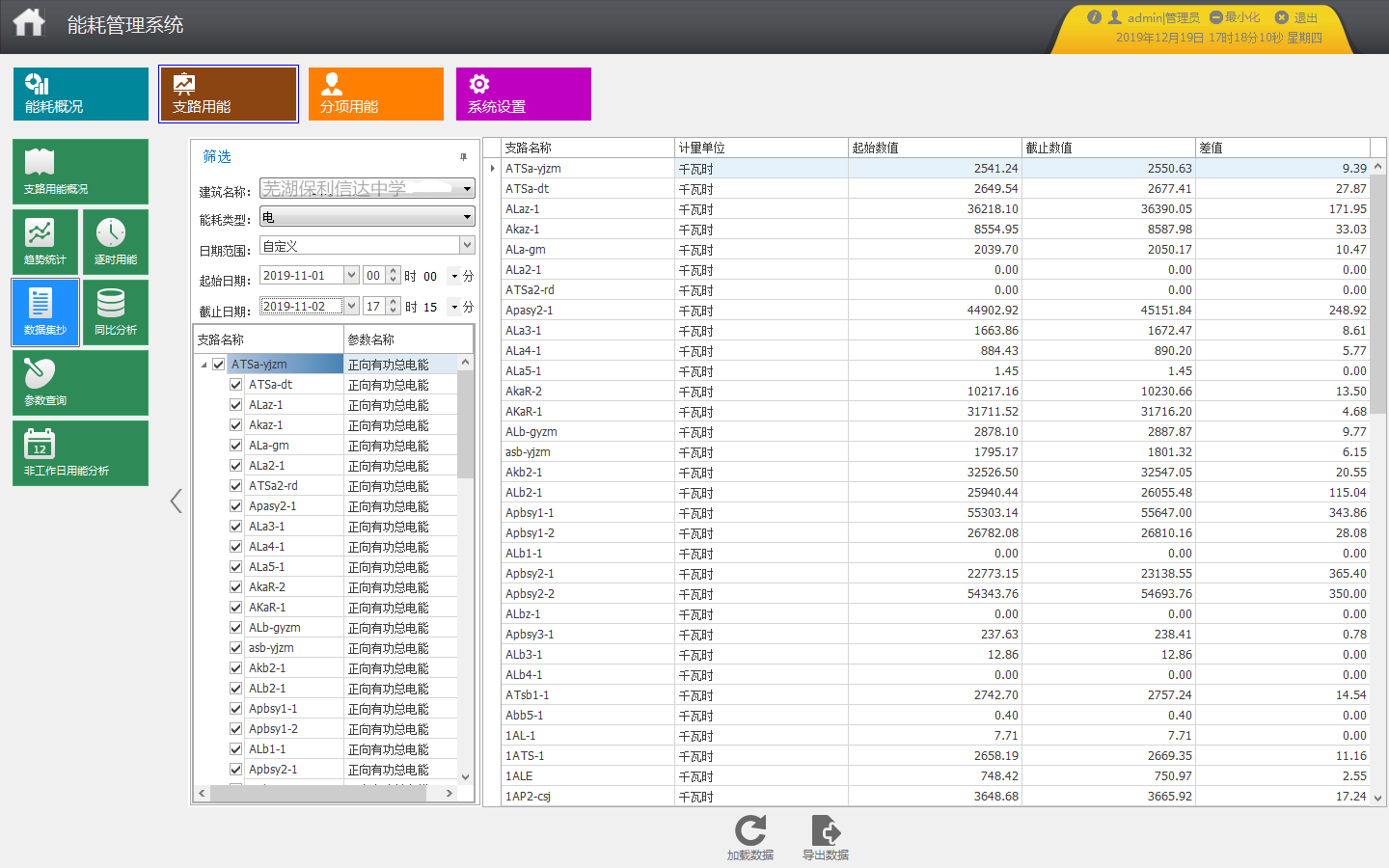This screenshot has height=868, width=1389.
Task: Open the 趋势统计 sidebar tile
Action: pyautogui.click(x=45, y=242)
